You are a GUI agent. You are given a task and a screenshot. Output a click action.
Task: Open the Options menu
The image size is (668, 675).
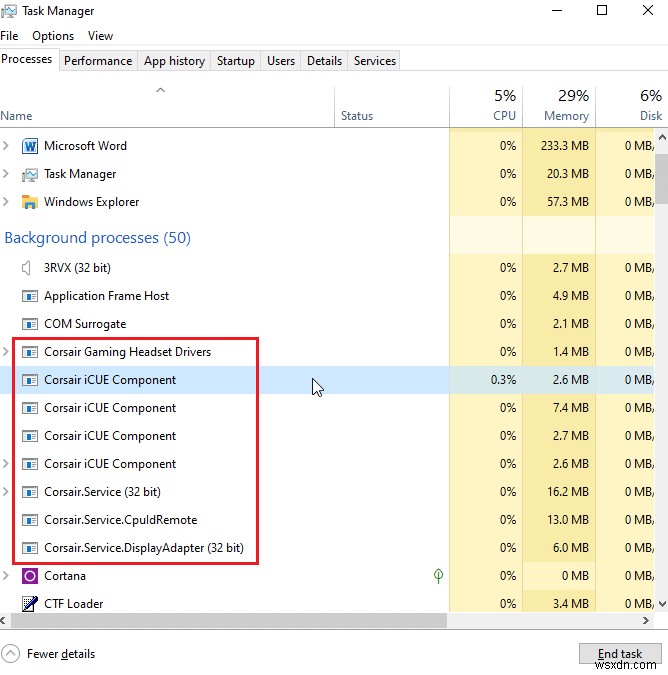coord(53,36)
